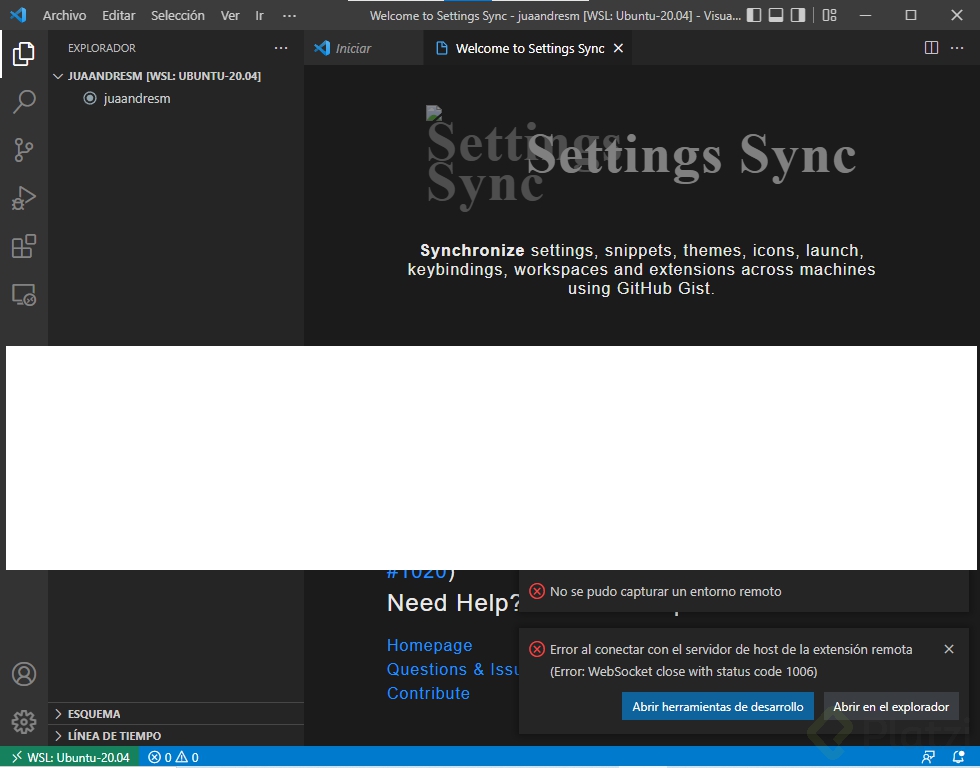The width and height of the screenshot is (980, 768).
Task: Open the Explorer view in activity bar
Action: point(24,54)
